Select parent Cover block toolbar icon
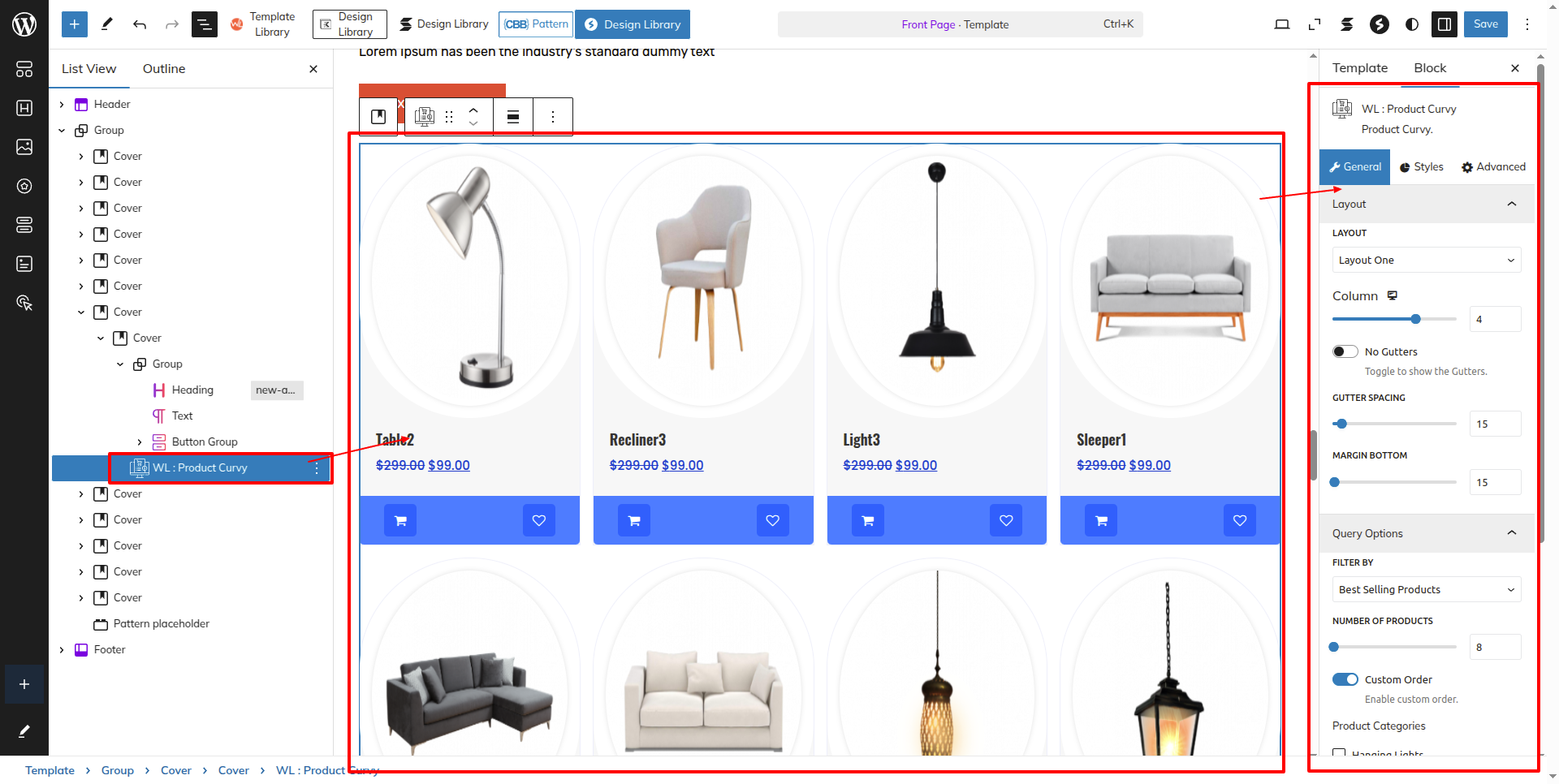The height and width of the screenshot is (784, 1559). pos(378,117)
